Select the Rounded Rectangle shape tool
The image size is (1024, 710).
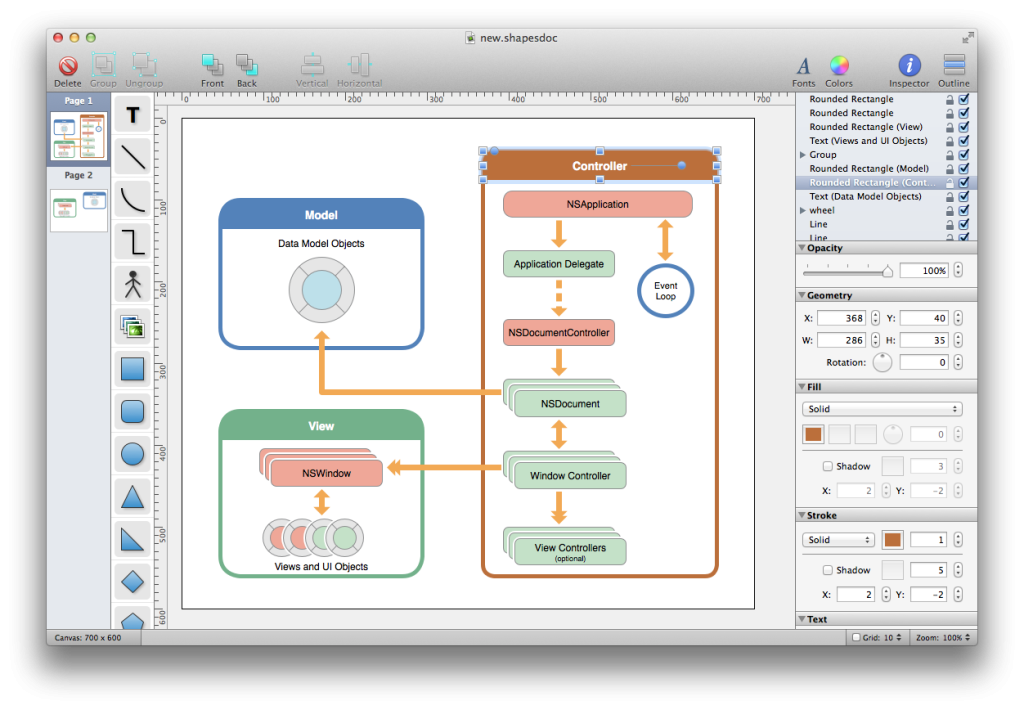click(132, 410)
